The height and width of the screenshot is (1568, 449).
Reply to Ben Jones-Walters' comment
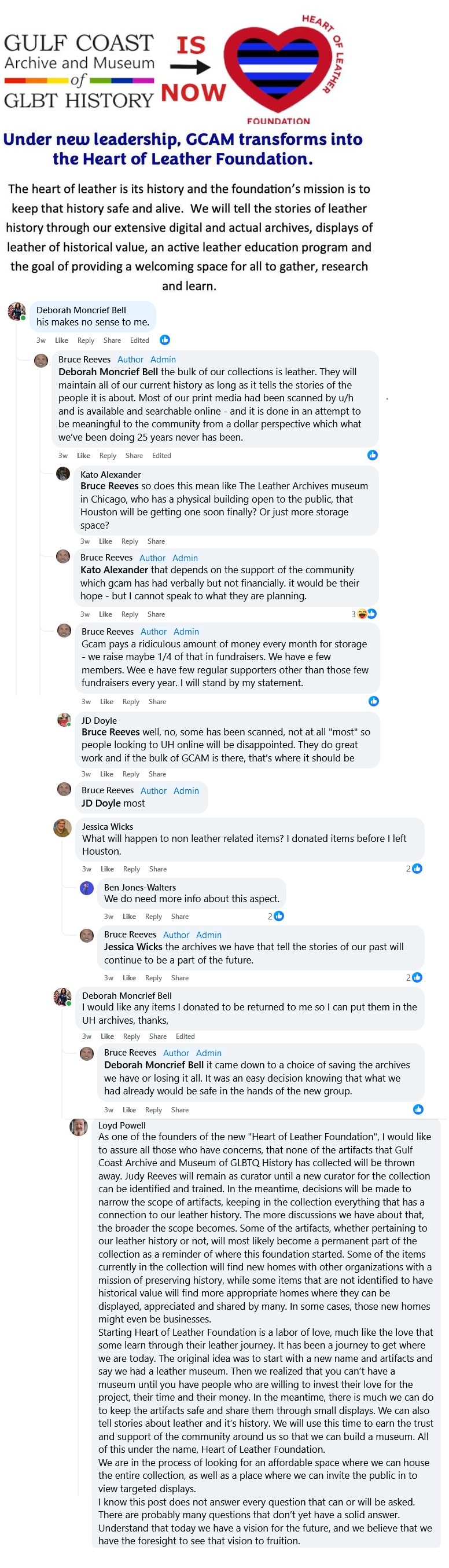153,916
